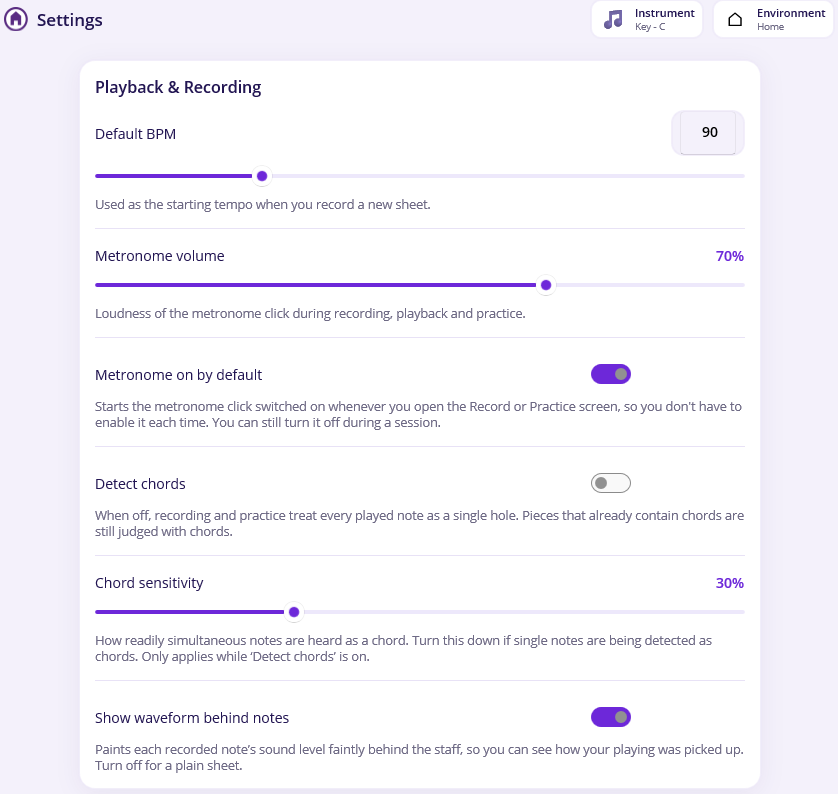Disable Metronome on by default toggle
The image size is (838, 794).
pyautogui.click(x=611, y=374)
